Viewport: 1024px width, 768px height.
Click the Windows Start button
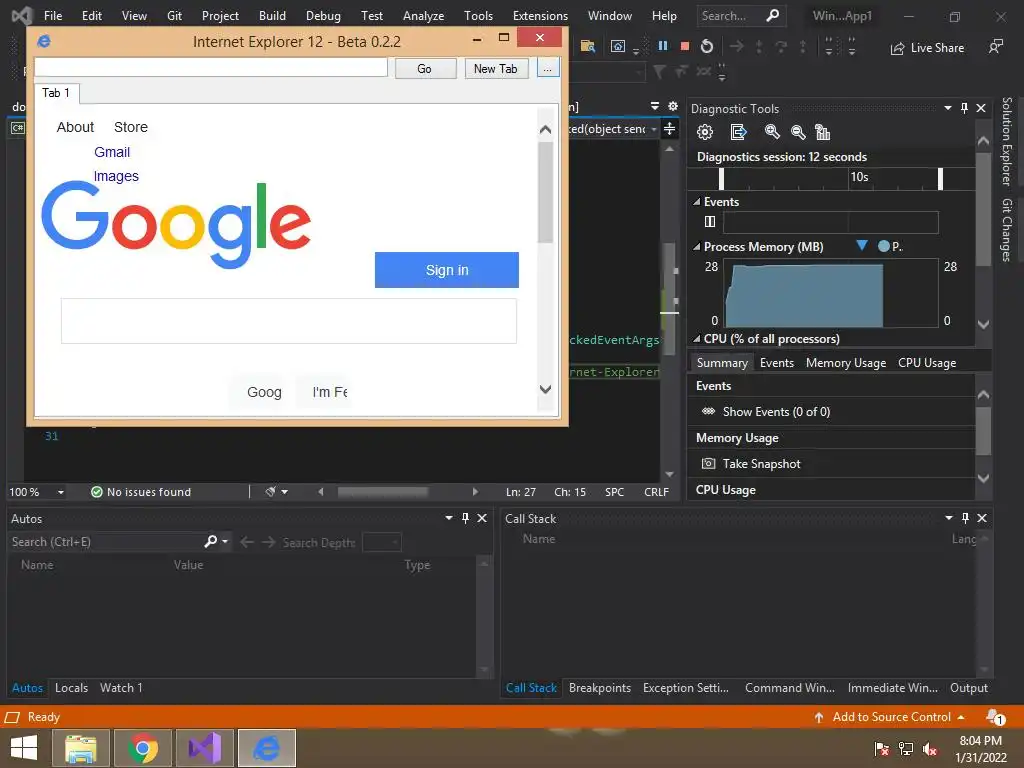point(24,748)
